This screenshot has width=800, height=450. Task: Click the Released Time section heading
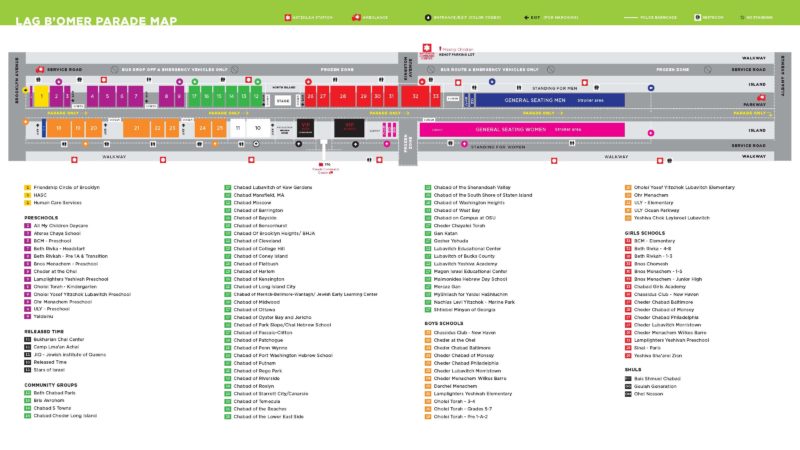click(x=44, y=332)
